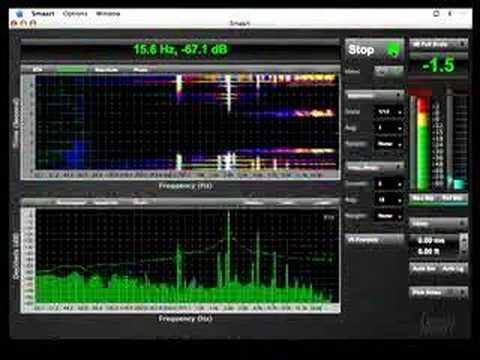Collapse the Spectrum settings section header
The height and width of the screenshot is (360, 480).
[374, 96]
